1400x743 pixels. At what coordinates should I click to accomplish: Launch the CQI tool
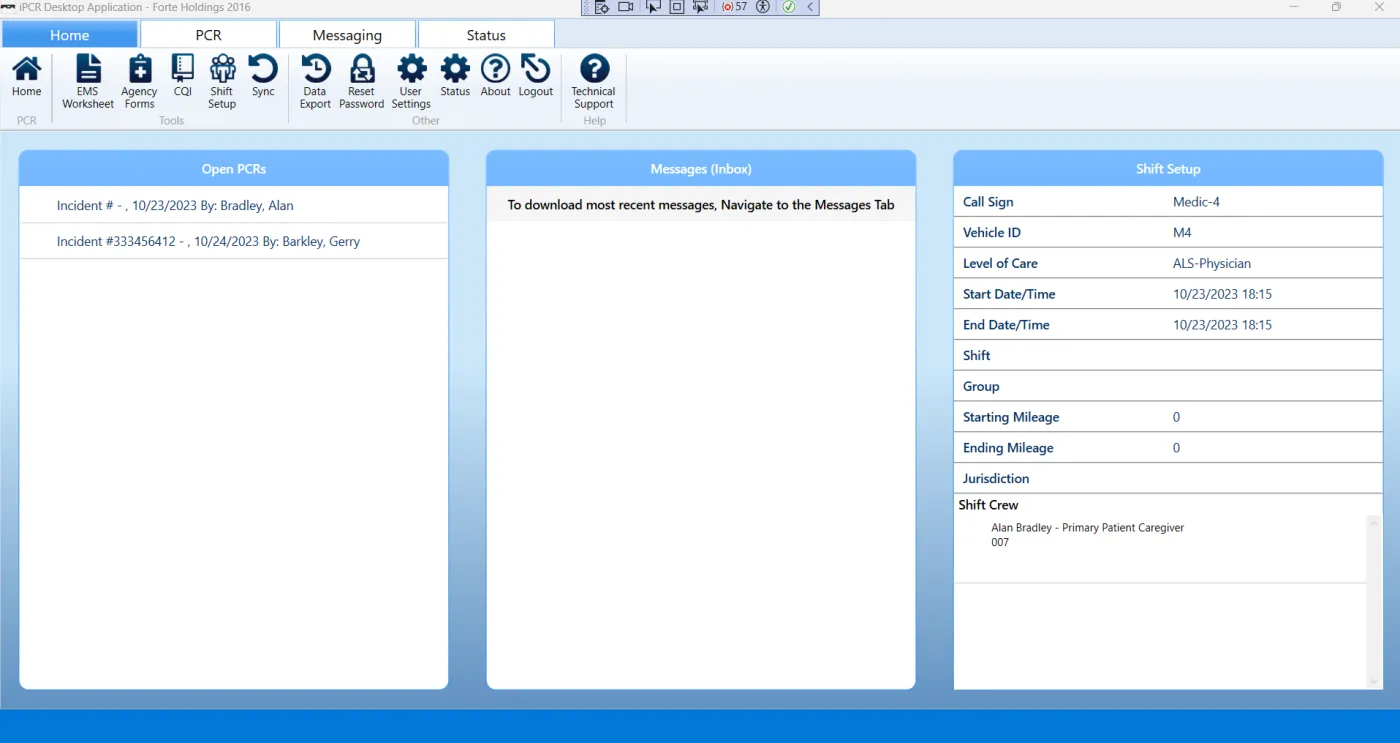click(182, 77)
